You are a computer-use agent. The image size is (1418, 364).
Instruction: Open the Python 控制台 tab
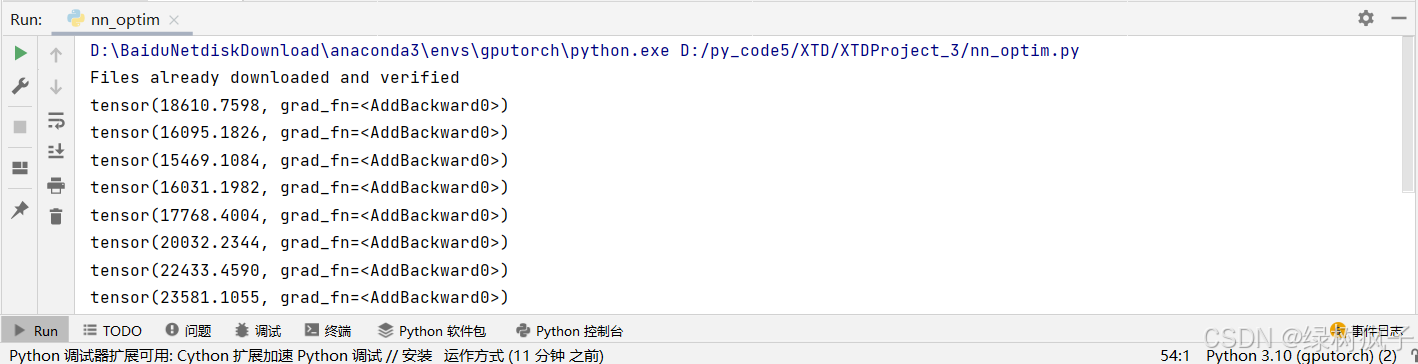pos(569,331)
